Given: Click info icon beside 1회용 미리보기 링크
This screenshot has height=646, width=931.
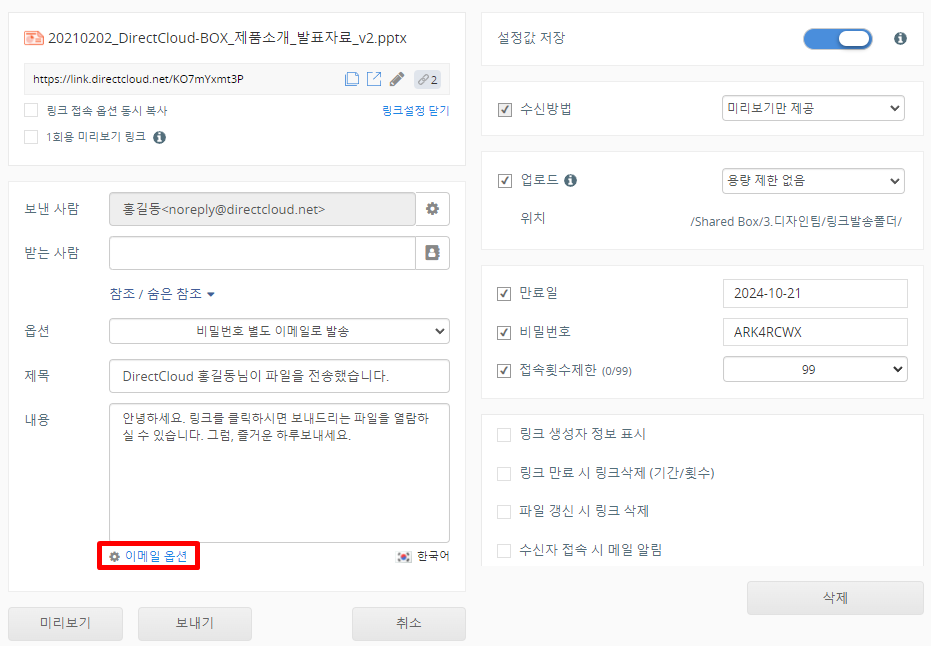Looking at the screenshot, I should point(159,137).
